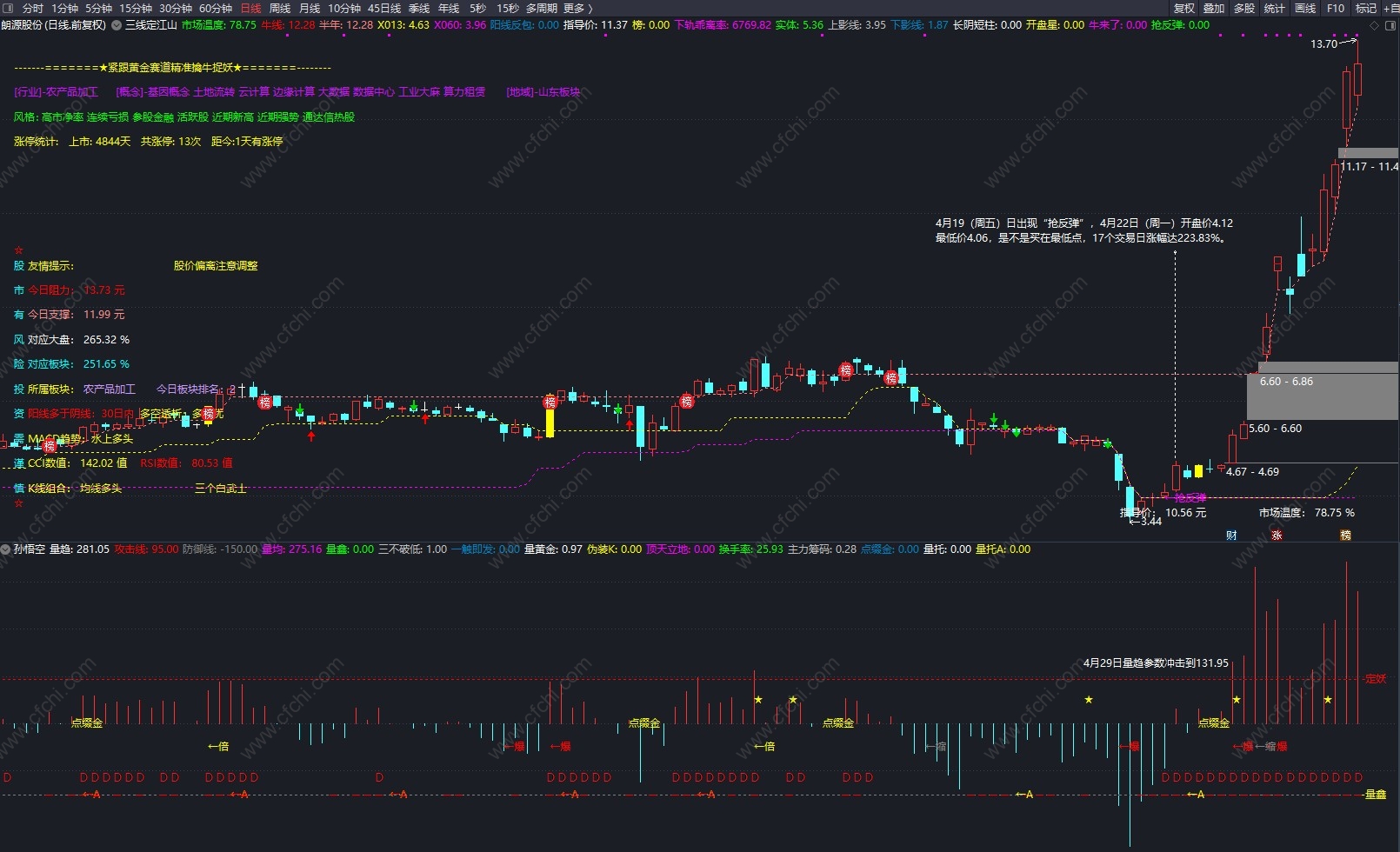This screenshot has height=852, width=1400.
Task: Select the 1分钟 period
Action: click(64, 8)
